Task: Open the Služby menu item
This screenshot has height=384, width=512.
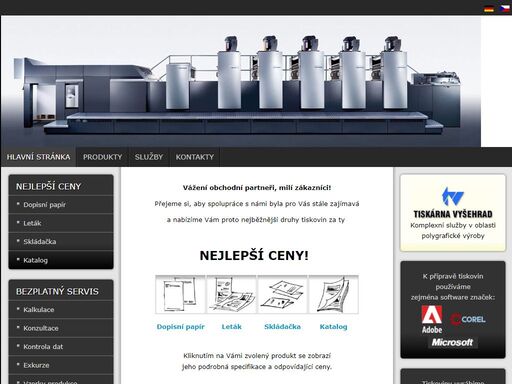Action: (149, 157)
